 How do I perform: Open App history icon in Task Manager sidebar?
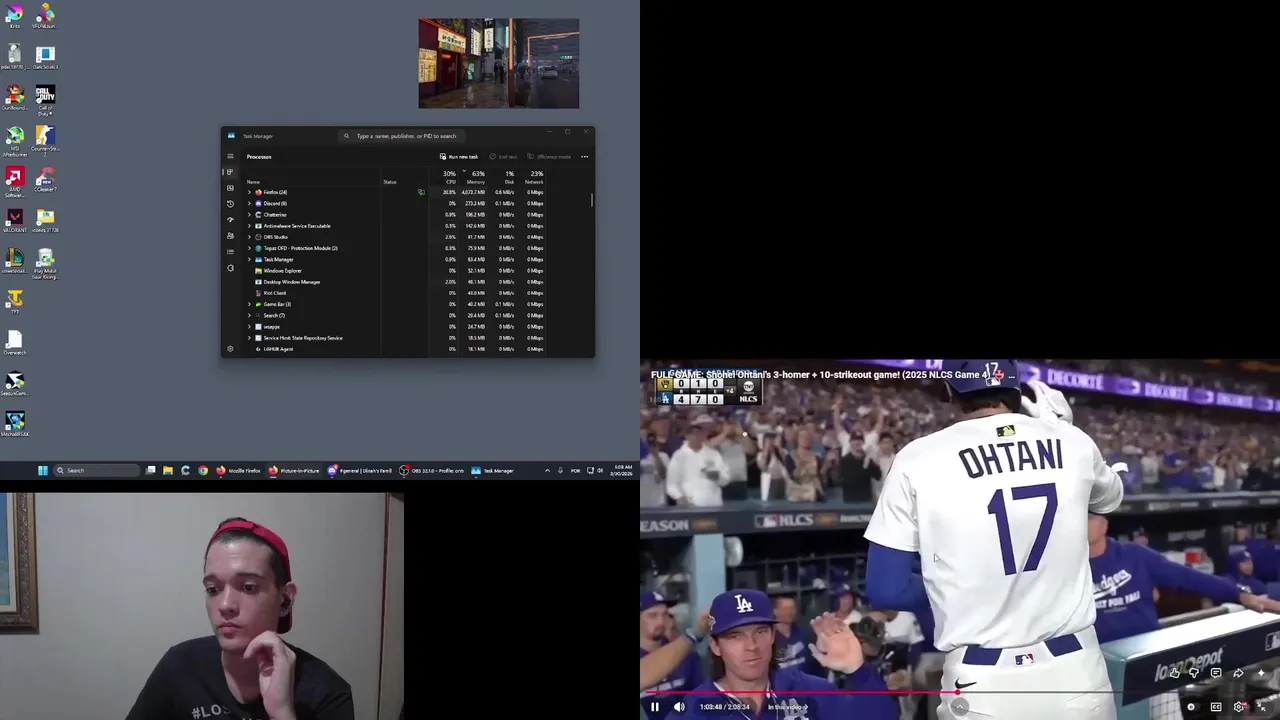pyautogui.click(x=230, y=204)
